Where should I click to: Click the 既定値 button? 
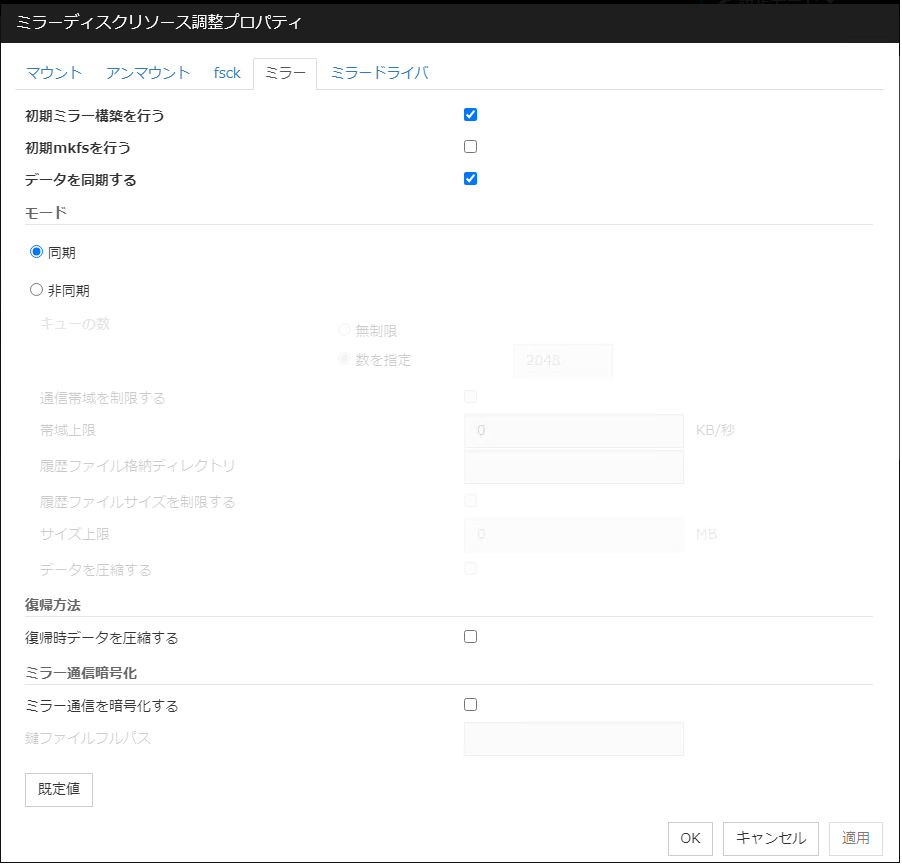click(59, 789)
